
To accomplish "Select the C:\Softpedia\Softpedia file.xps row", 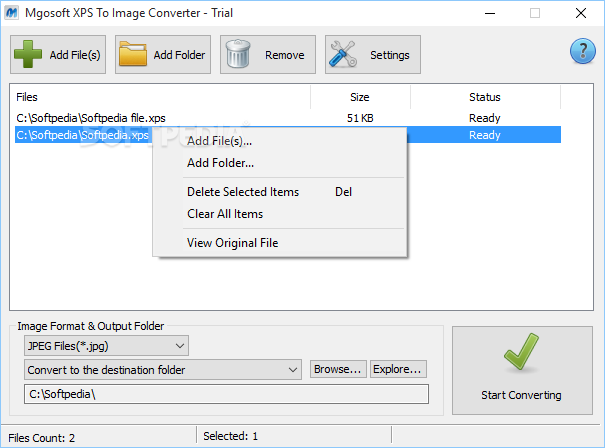I will 288,118.
